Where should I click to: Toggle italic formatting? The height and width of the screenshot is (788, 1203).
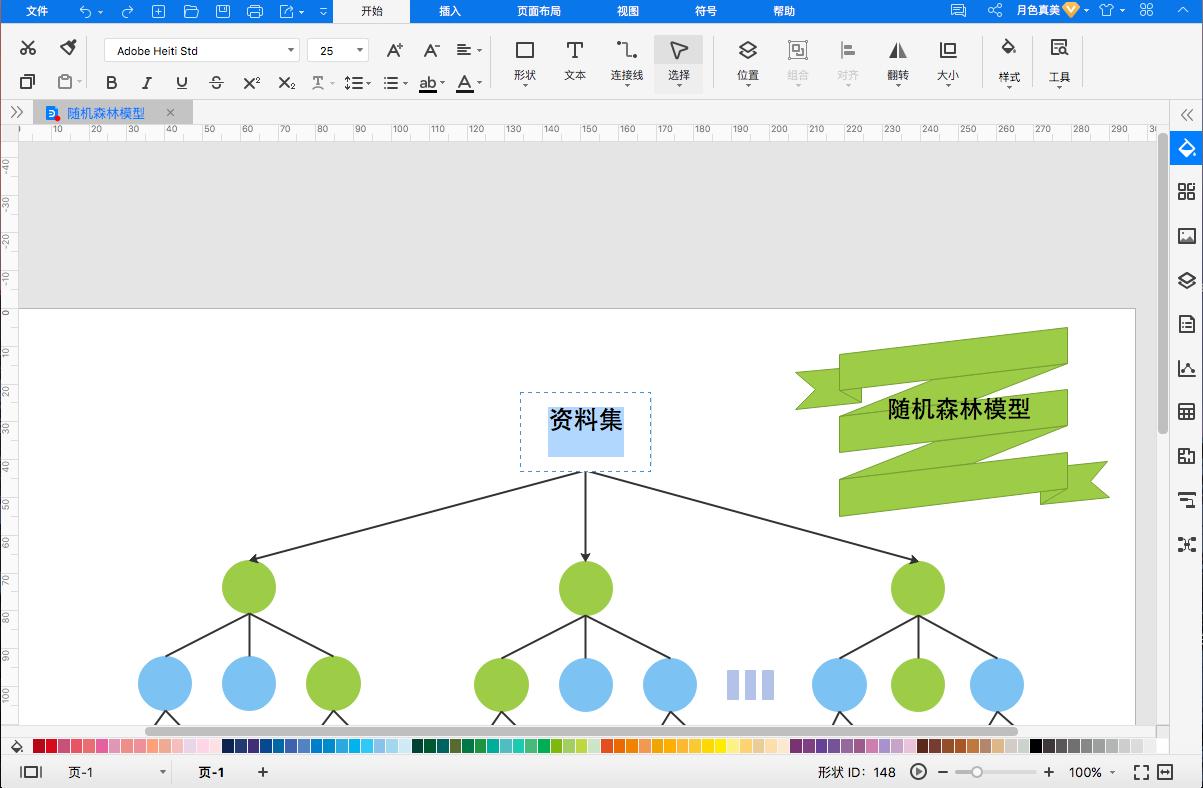(x=146, y=83)
